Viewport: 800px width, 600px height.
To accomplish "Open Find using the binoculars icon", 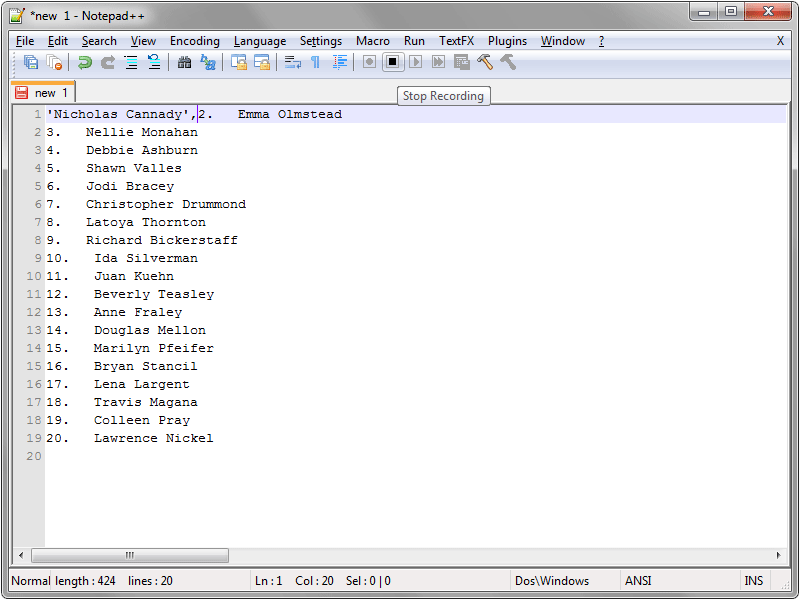I will click(x=184, y=62).
